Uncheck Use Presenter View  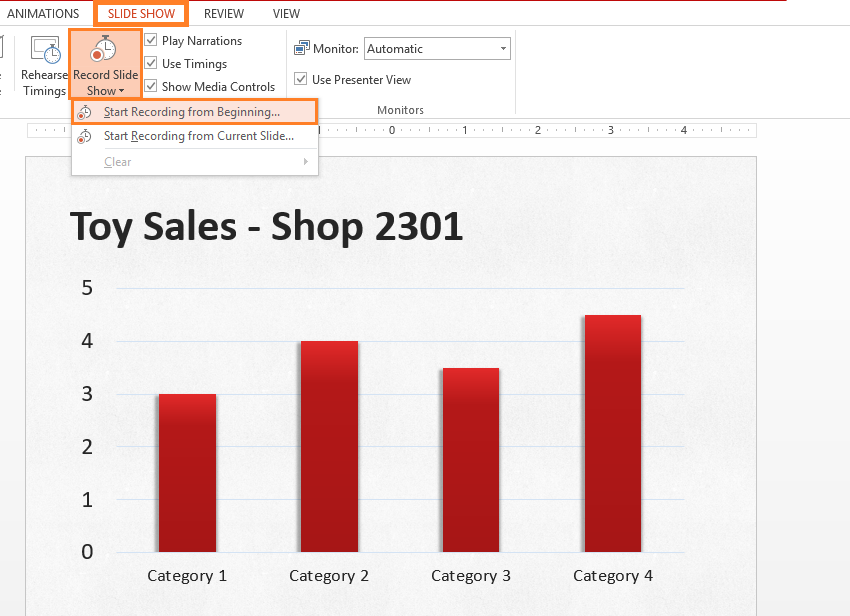300,79
